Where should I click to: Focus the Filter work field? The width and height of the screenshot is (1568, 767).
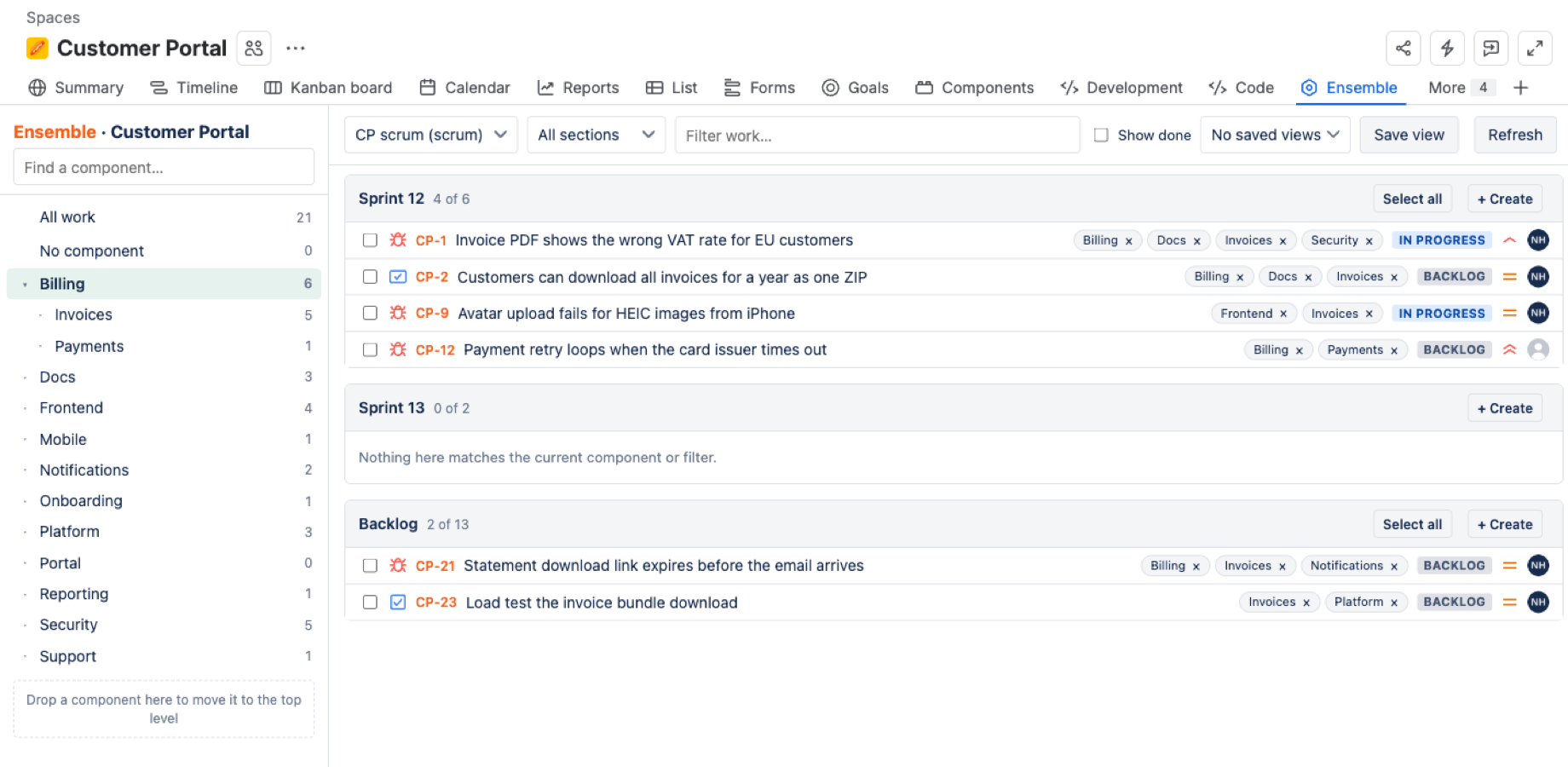pyautogui.click(x=878, y=135)
